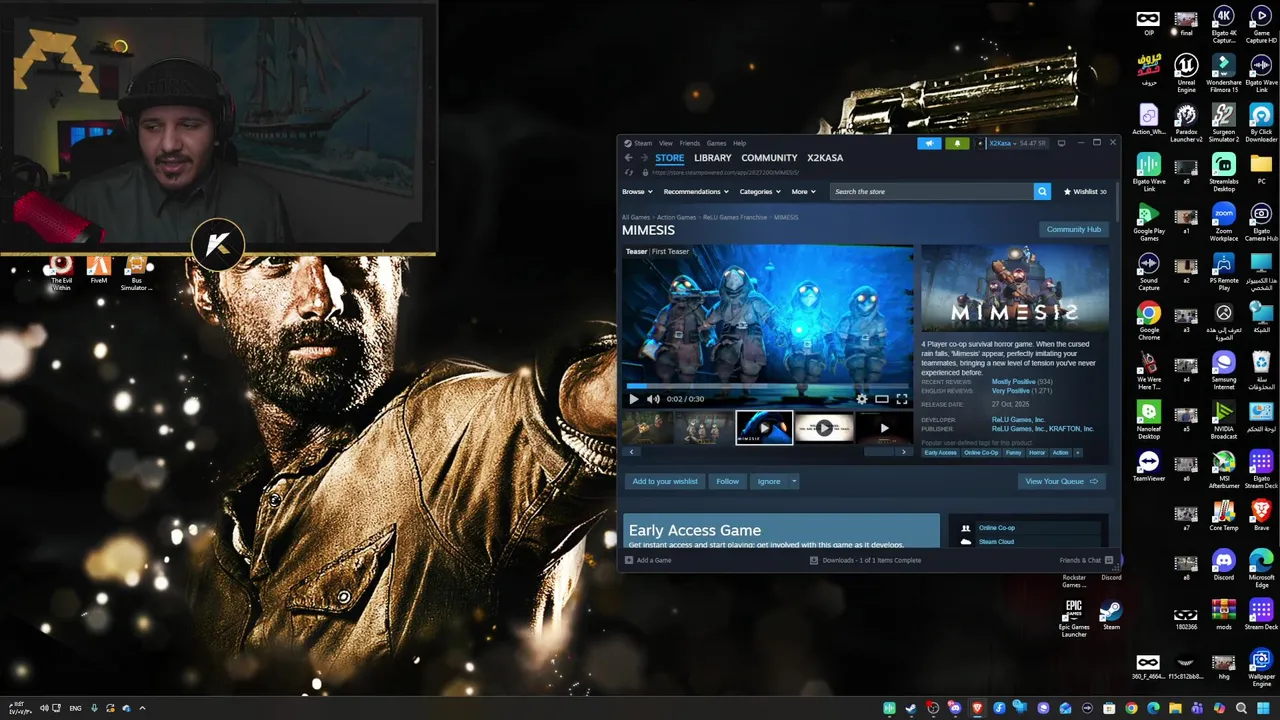Image resolution: width=1280 pixels, height=720 pixels.
Task: Open the Games menu
Action: [x=716, y=143]
